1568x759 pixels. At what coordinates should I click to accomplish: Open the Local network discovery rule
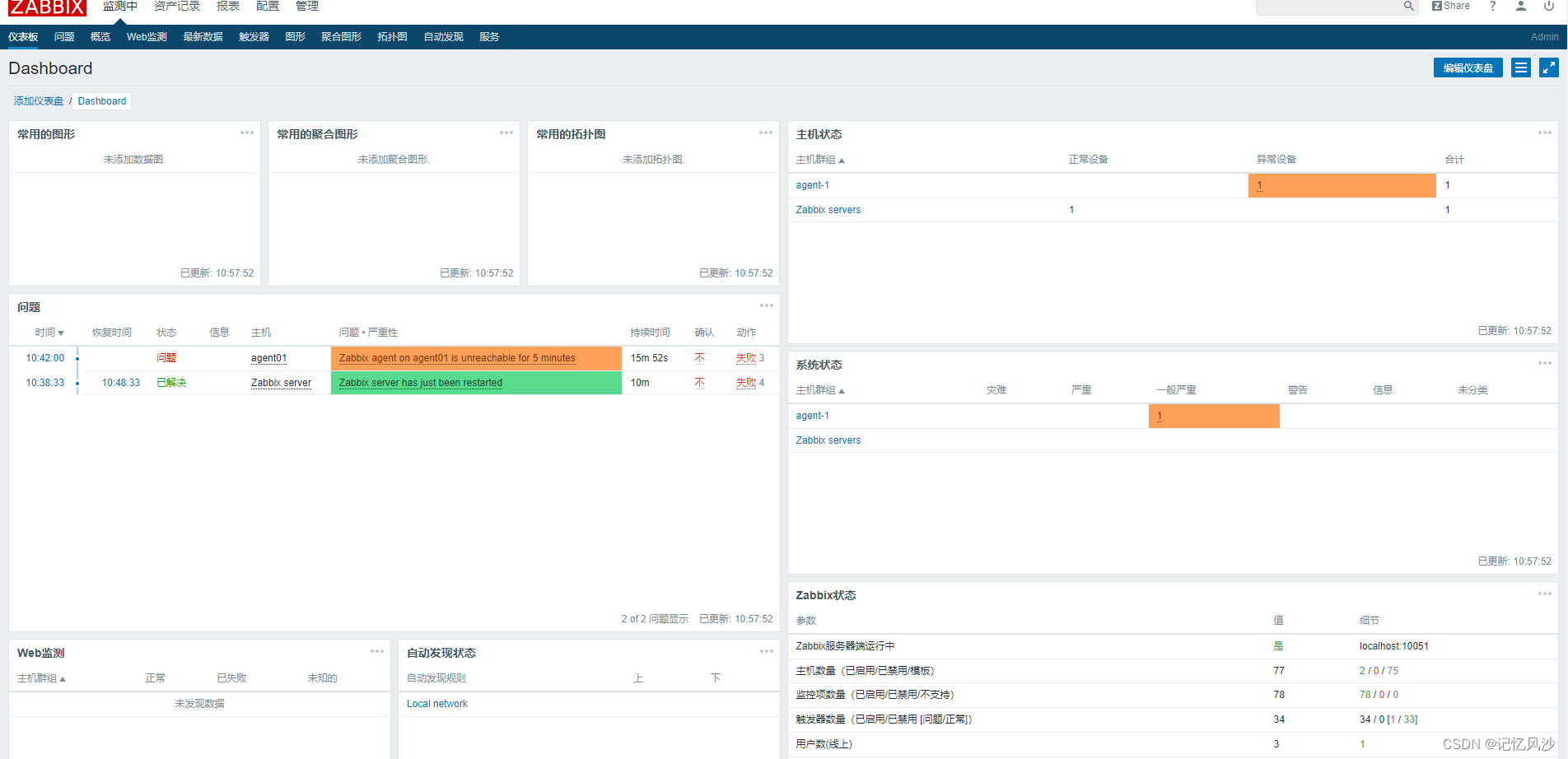point(437,704)
